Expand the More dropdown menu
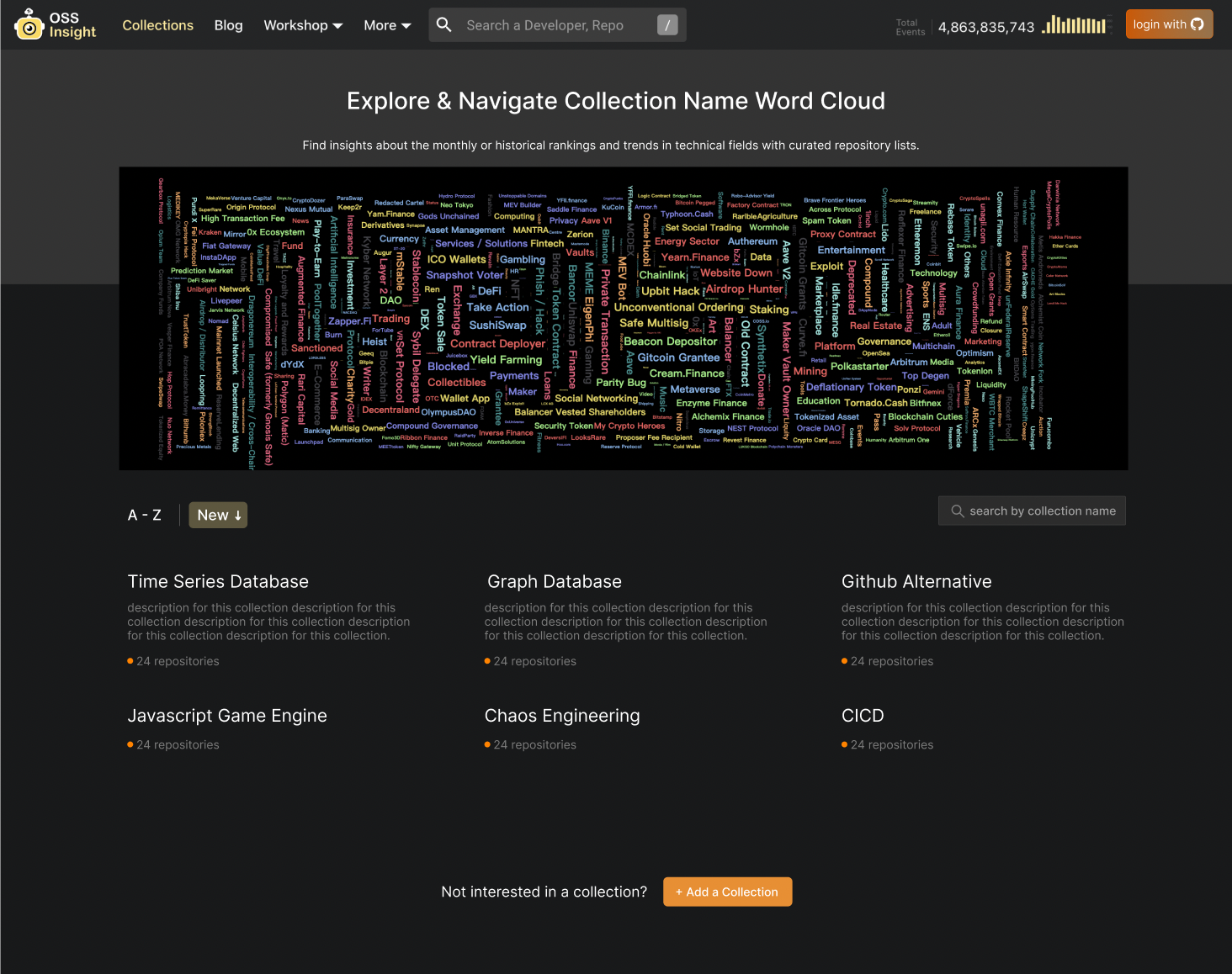Image resolution: width=1232 pixels, height=974 pixels. 387,25
